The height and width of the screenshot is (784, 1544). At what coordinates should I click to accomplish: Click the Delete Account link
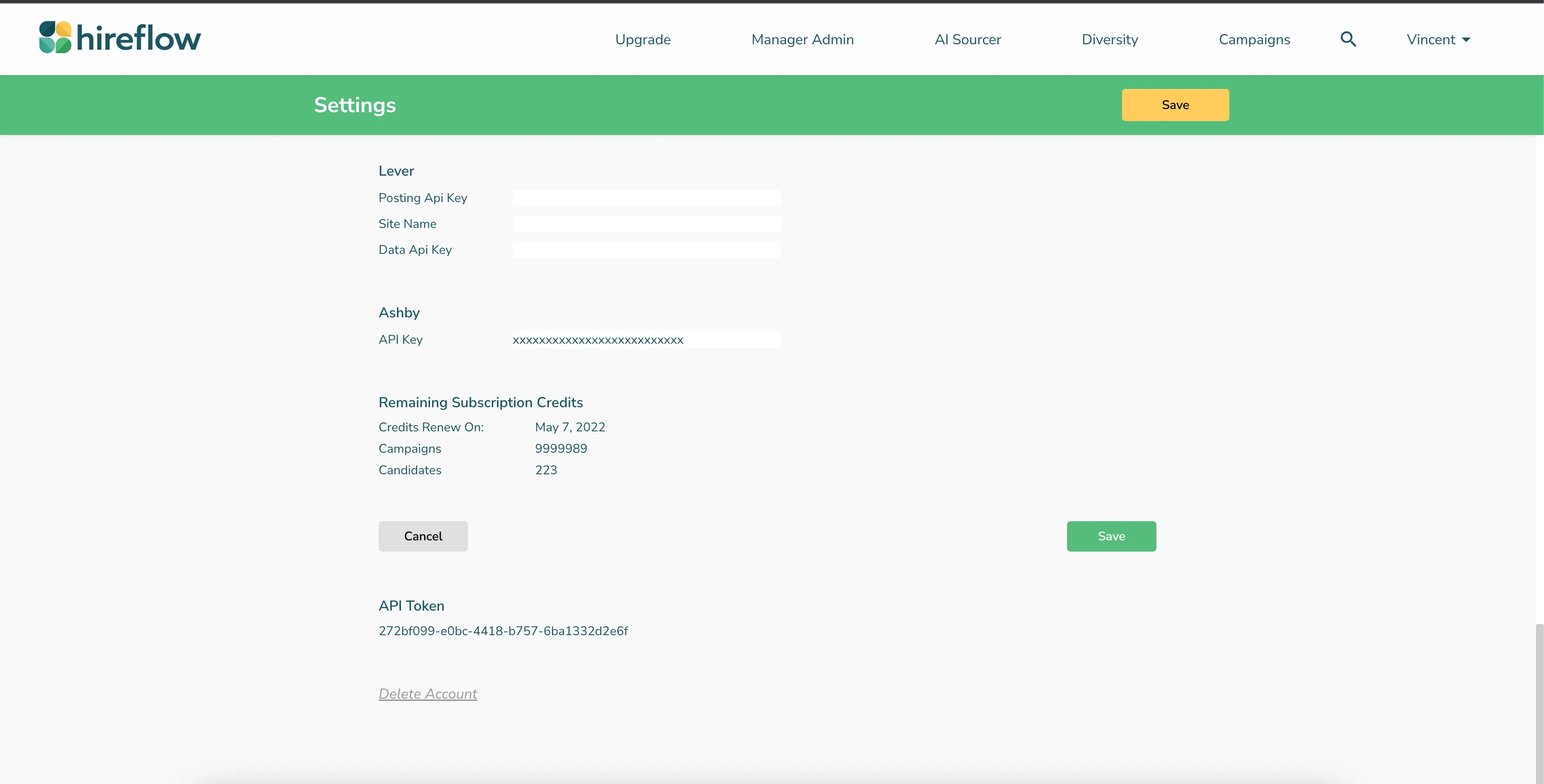coord(427,694)
